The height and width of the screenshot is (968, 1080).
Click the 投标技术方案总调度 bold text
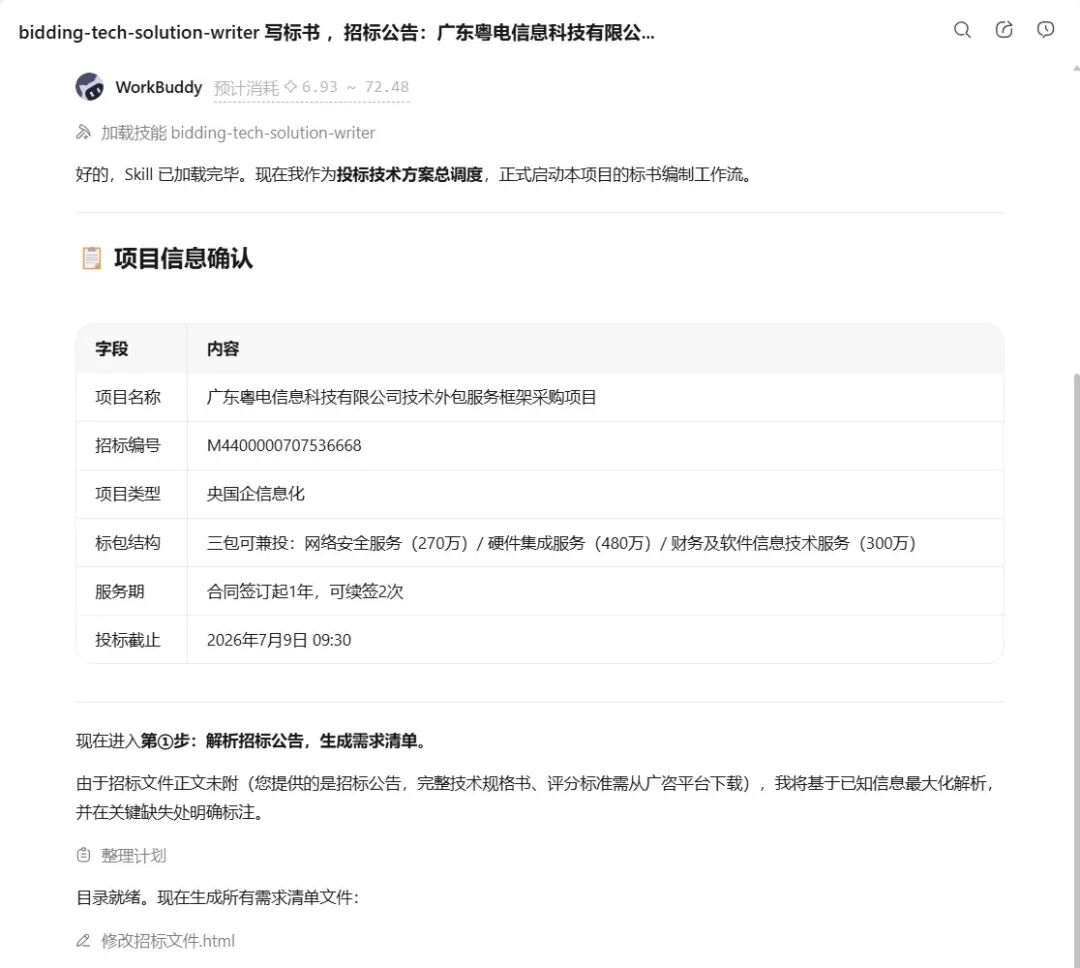tap(410, 175)
